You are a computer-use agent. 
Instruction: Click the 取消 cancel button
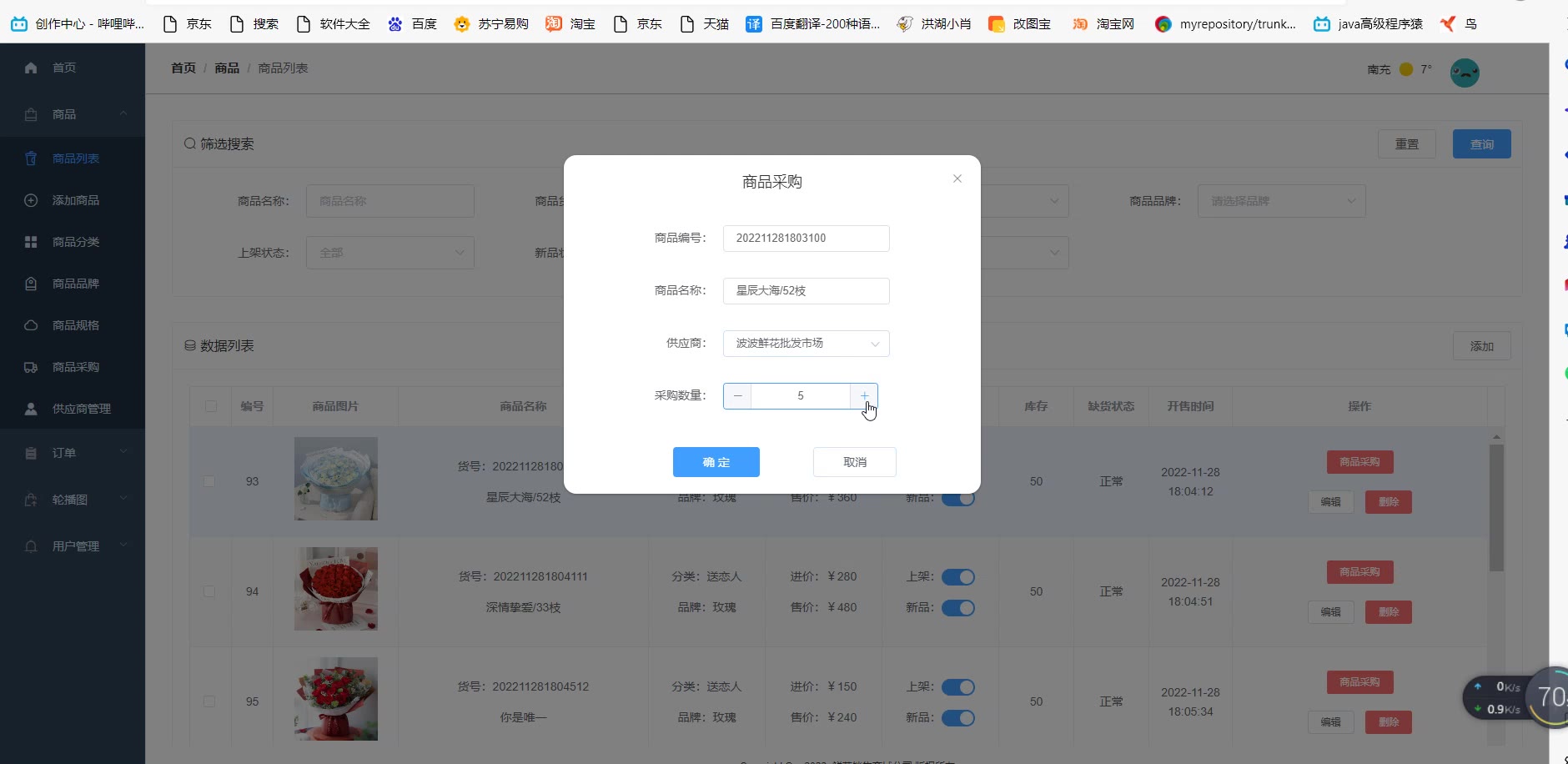pyautogui.click(x=855, y=462)
